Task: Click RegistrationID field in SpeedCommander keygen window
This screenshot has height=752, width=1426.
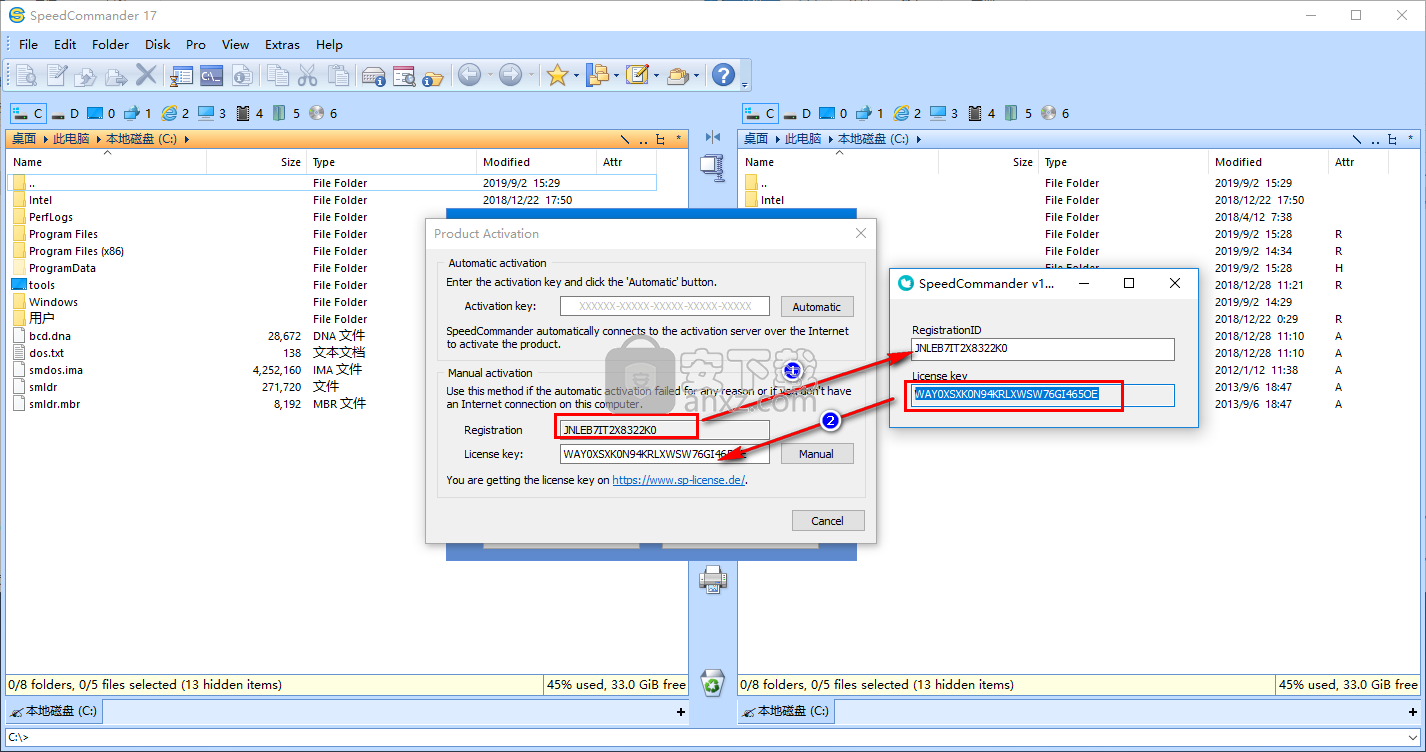Action: 1043,349
